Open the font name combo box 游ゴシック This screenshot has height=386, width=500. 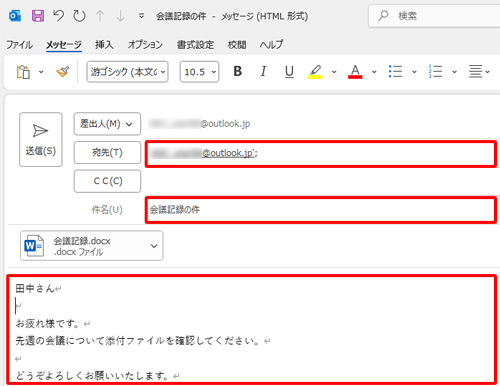(x=127, y=72)
